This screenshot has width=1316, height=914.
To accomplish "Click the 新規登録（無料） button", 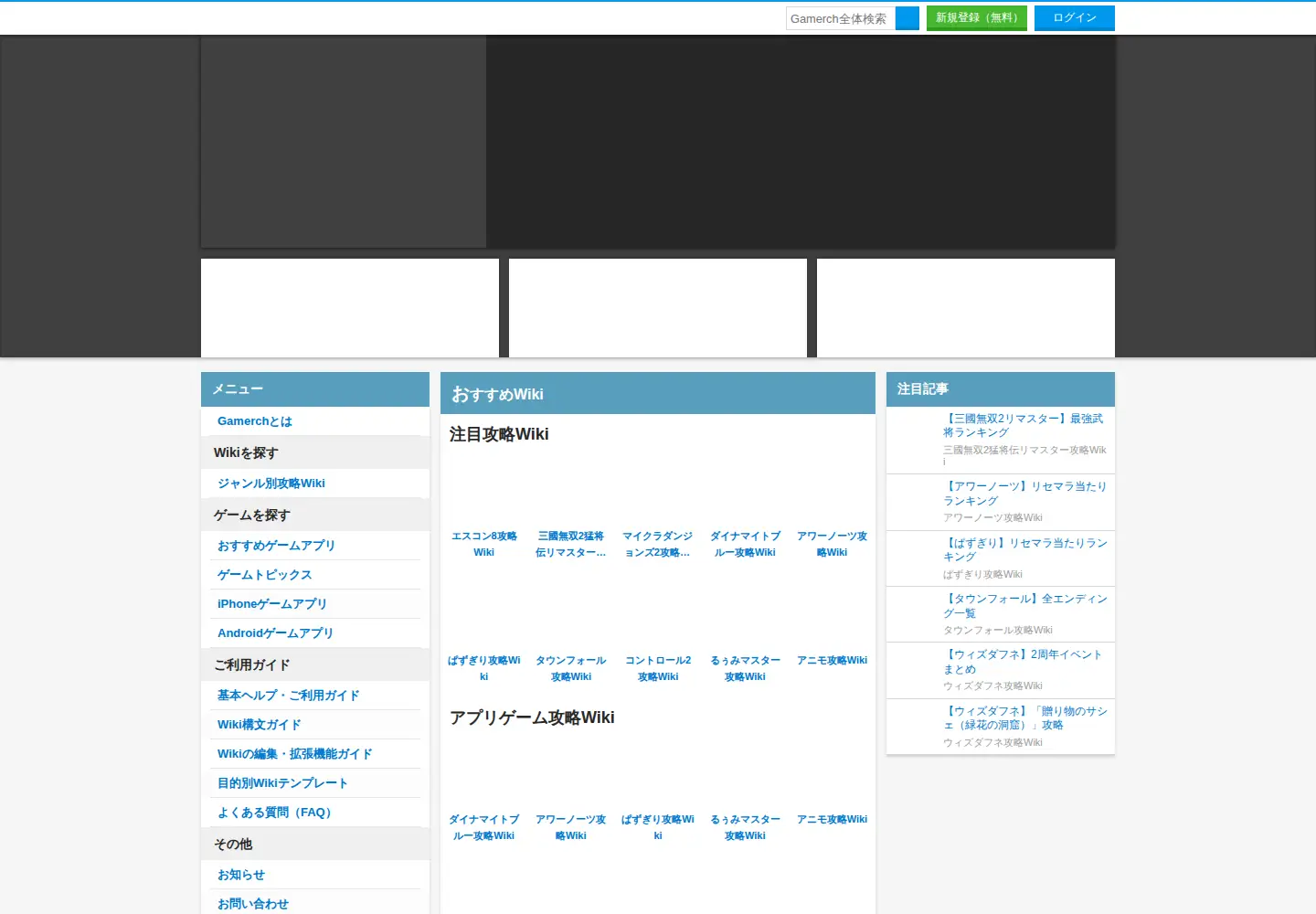I will [977, 18].
